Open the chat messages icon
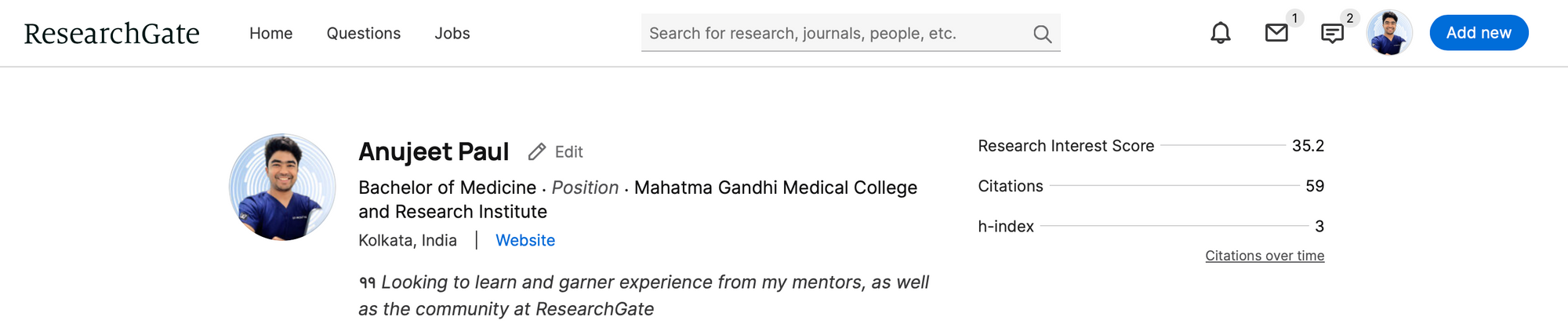Viewport: 1568px width, 335px height. (1332, 34)
